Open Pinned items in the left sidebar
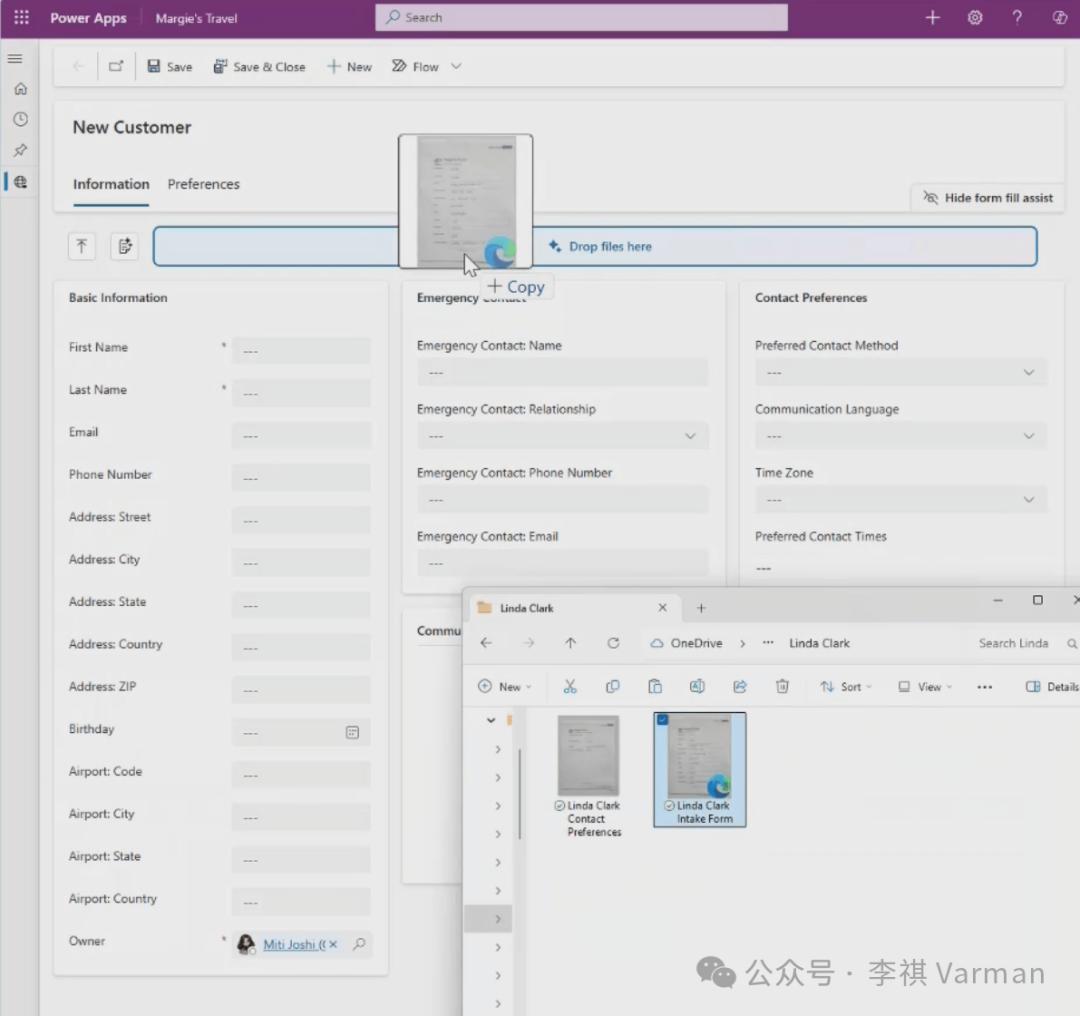 (21, 149)
